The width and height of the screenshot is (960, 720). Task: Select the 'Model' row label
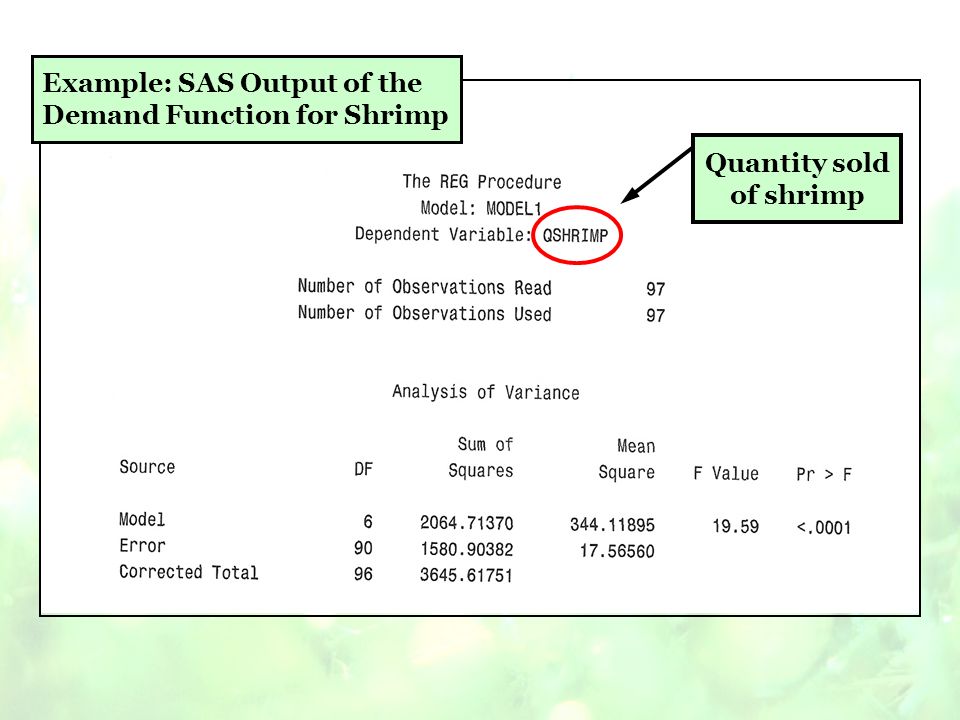click(x=142, y=520)
